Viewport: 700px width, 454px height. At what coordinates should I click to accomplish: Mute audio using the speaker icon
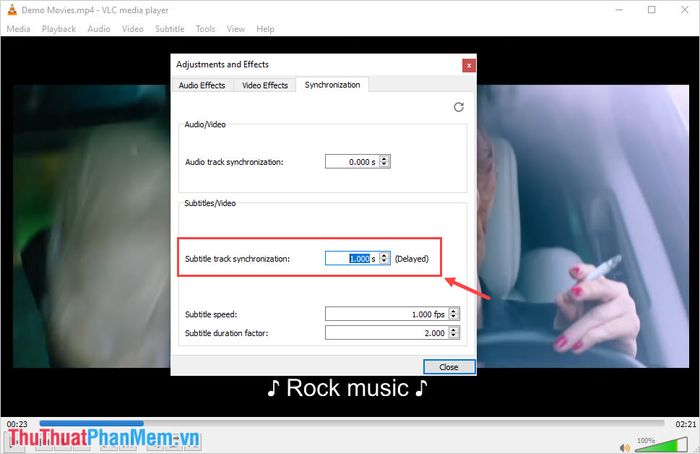click(625, 447)
